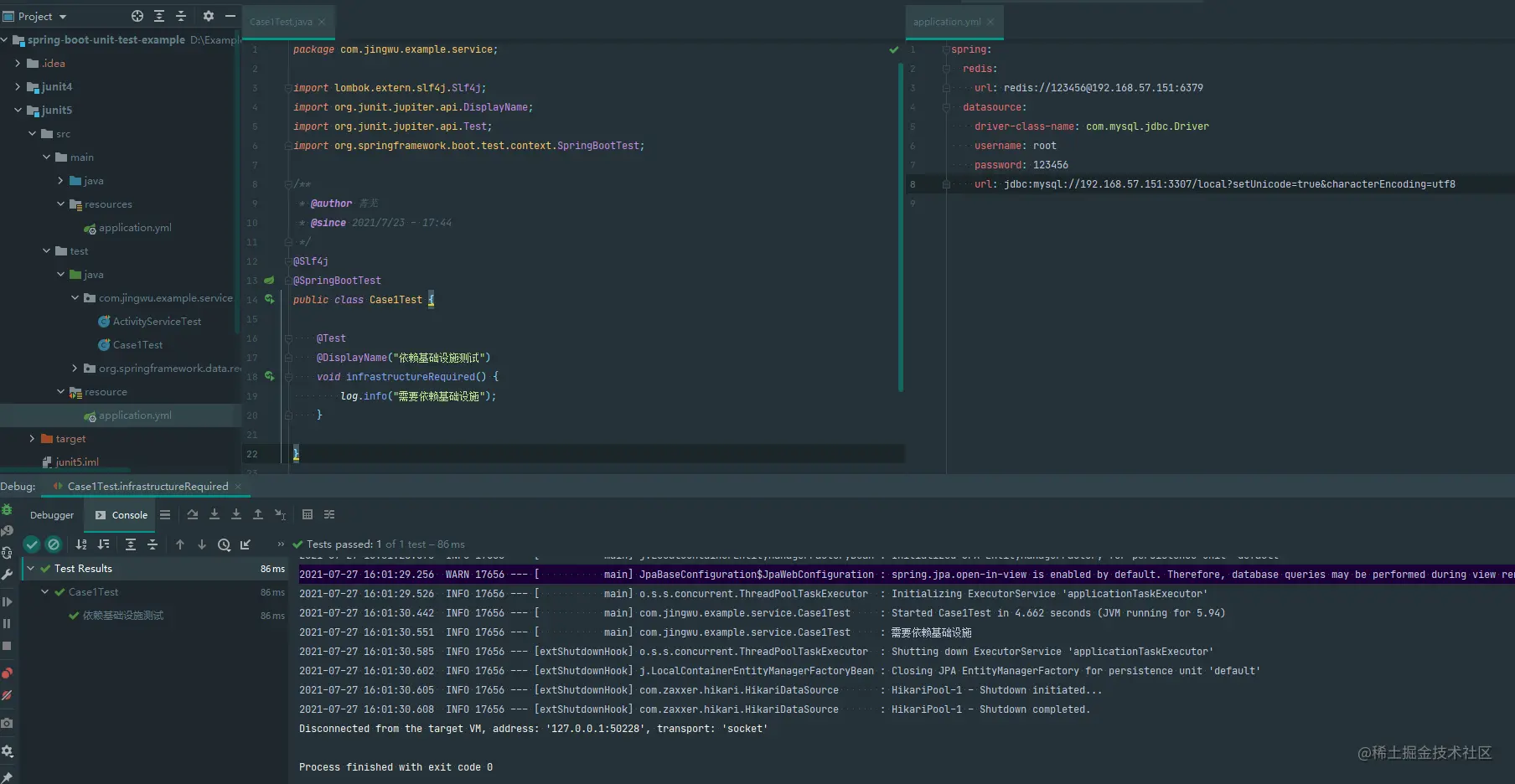This screenshot has height=784, width=1515.
Task: Open test history clock icon
Action: pos(224,544)
